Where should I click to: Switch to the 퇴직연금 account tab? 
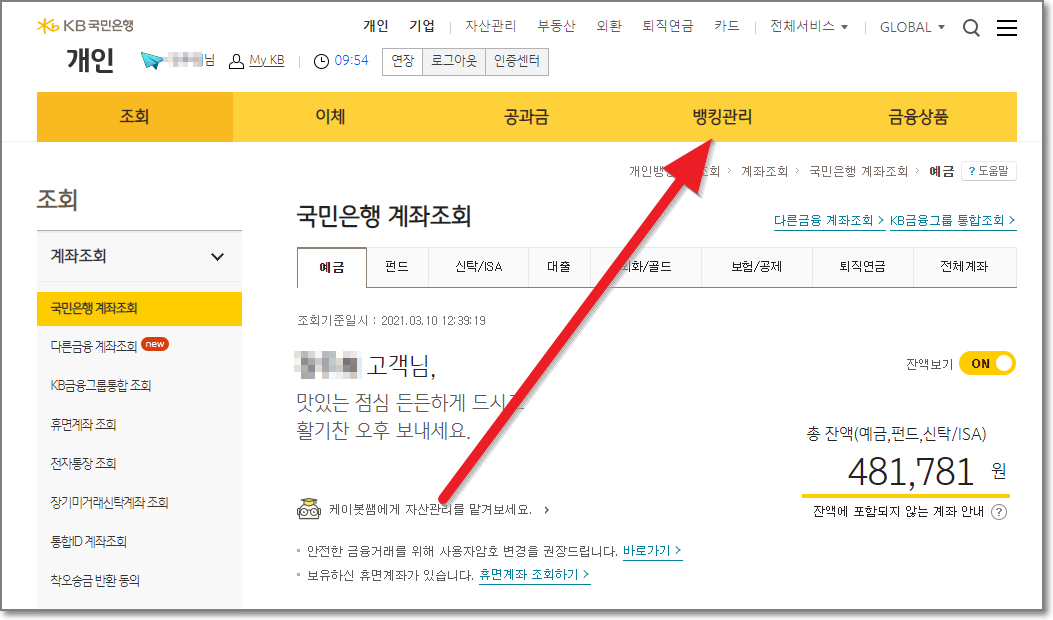pos(862,267)
